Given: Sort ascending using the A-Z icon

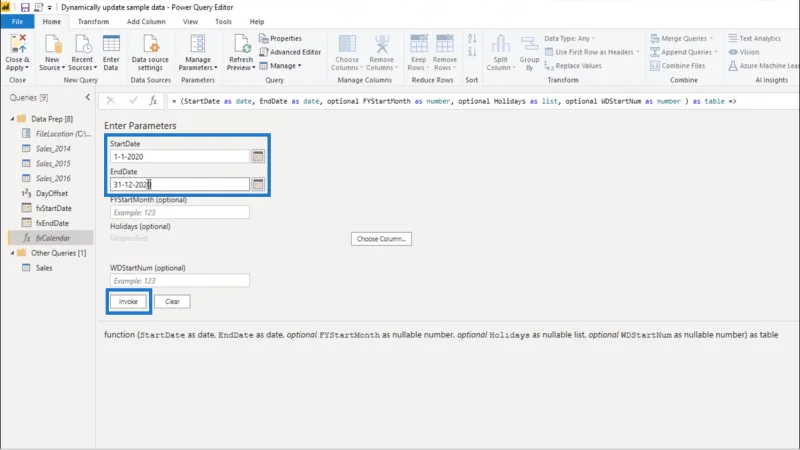Looking at the screenshot, I should (x=472, y=38).
